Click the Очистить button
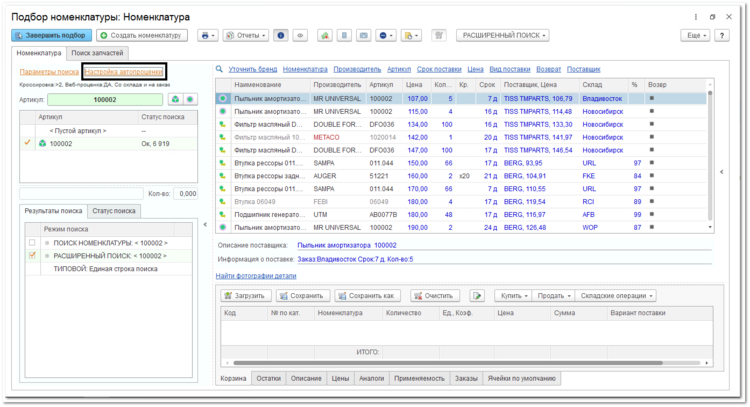Screen dimensions: 750x407 [434, 296]
